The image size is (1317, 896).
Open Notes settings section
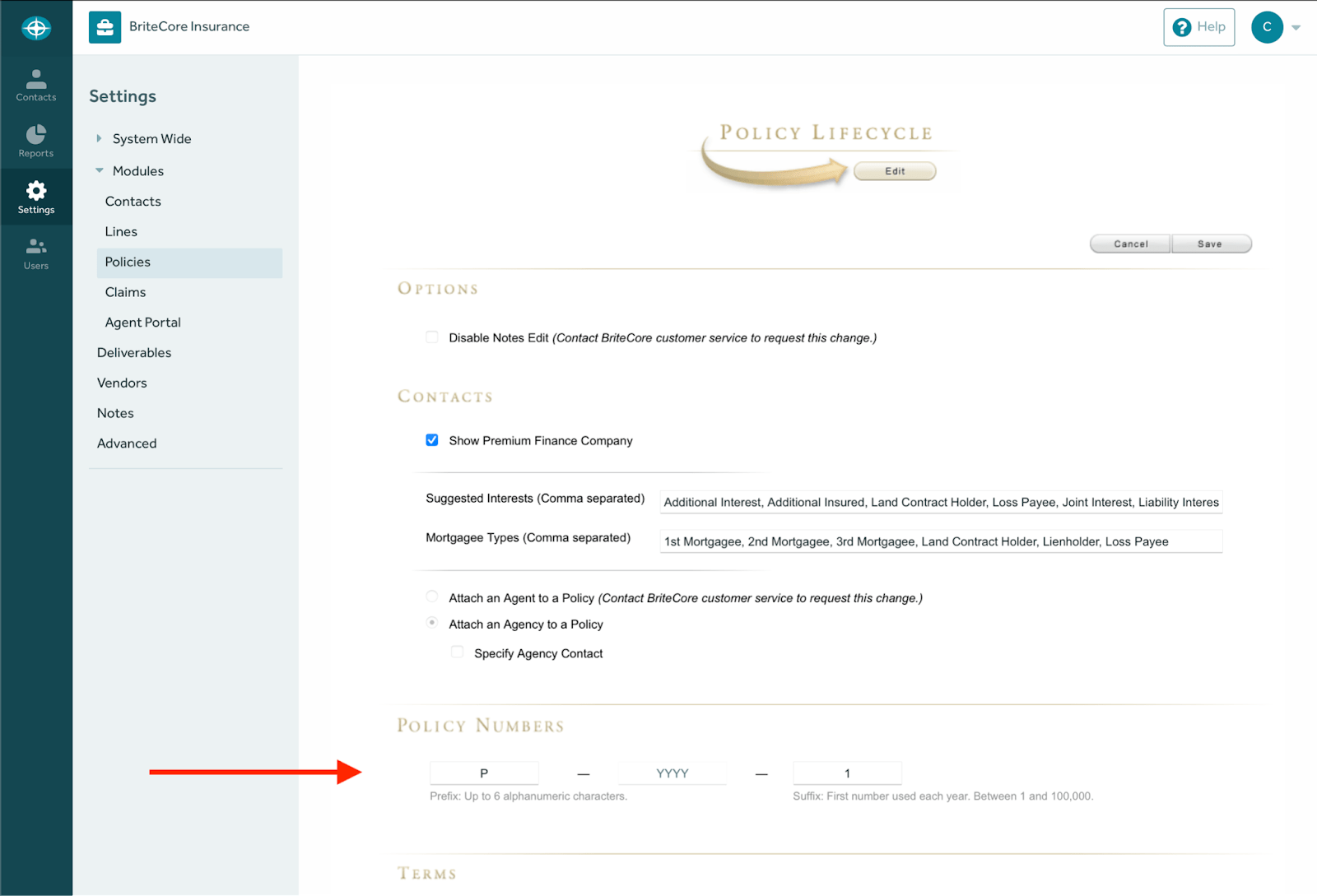(x=115, y=413)
